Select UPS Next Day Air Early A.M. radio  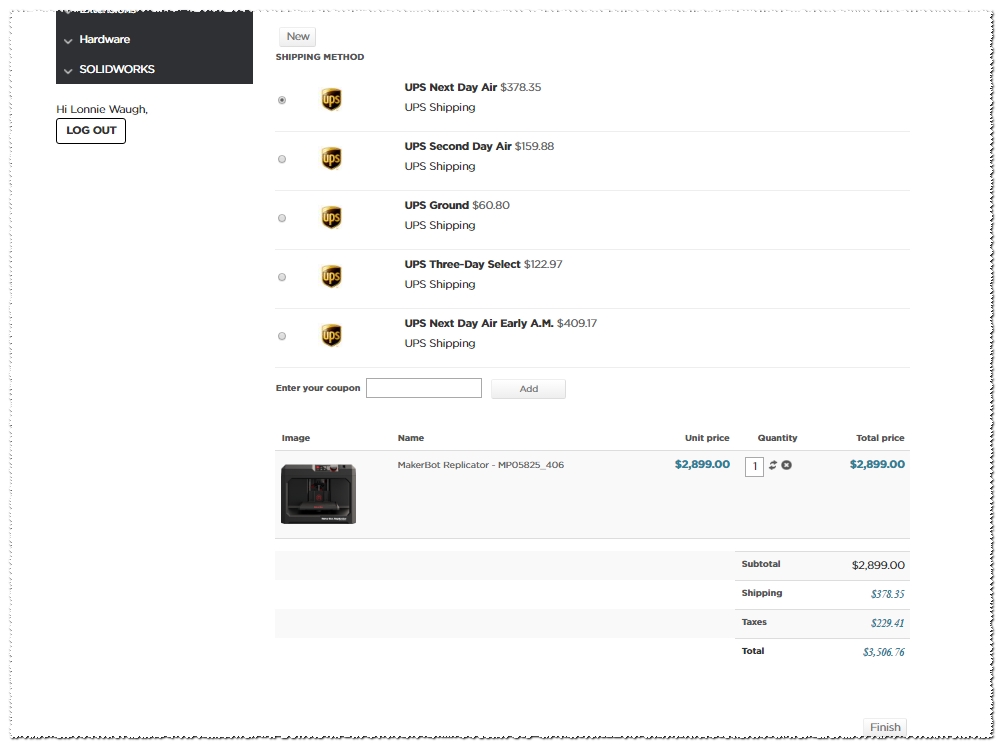tap(282, 336)
